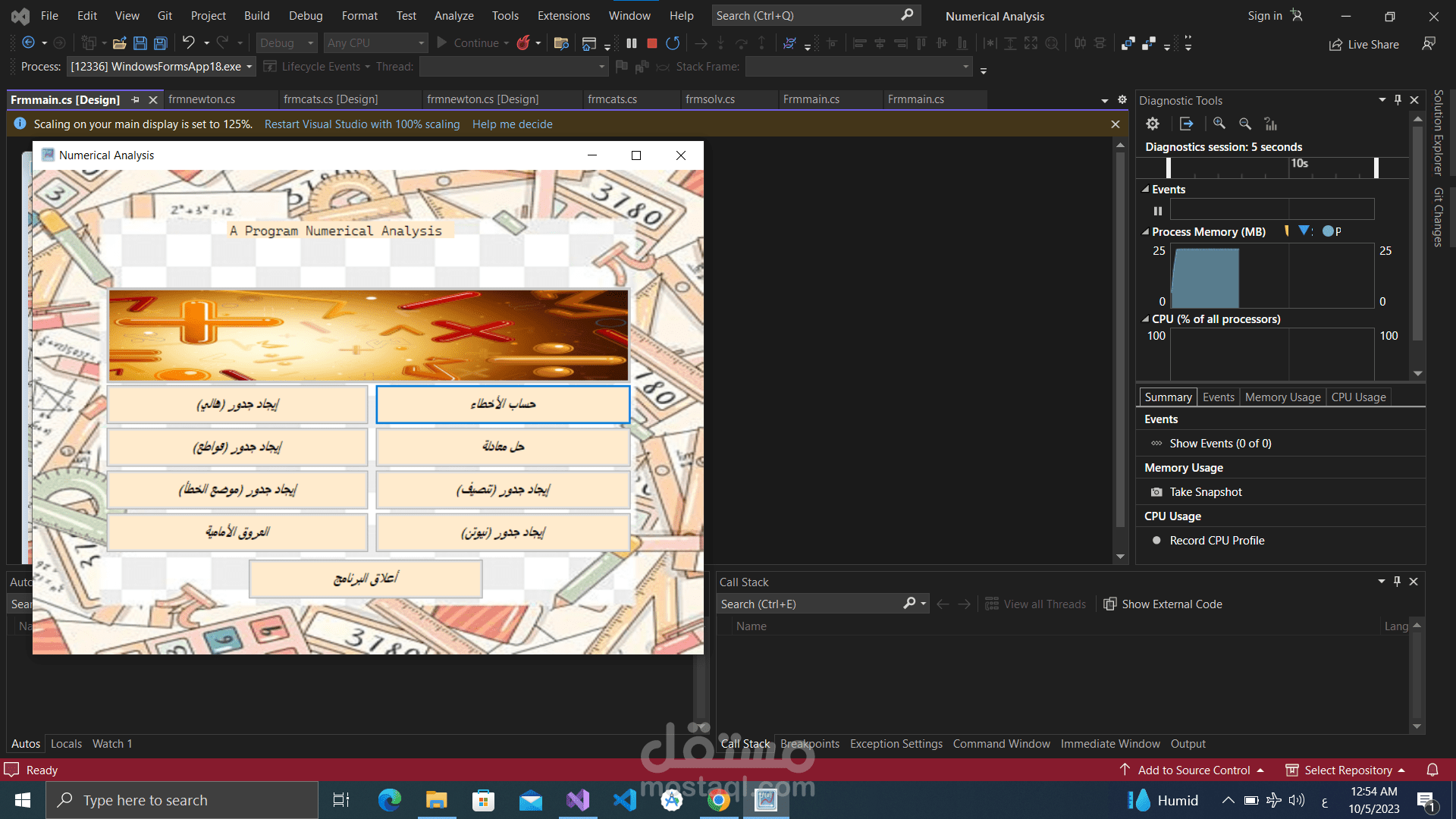Viewport: 1456px width, 819px height.
Task: Click the Live Share button
Action: (x=1364, y=45)
